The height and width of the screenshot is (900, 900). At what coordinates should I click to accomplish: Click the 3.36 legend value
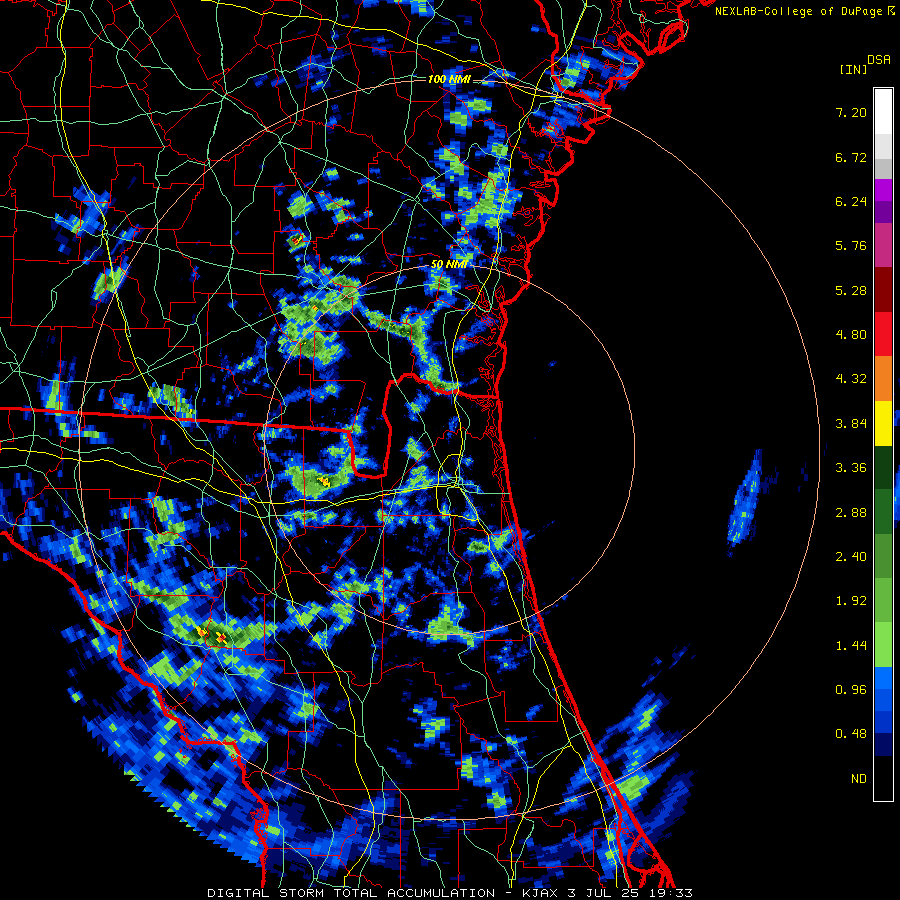click(x=851, y=468)
